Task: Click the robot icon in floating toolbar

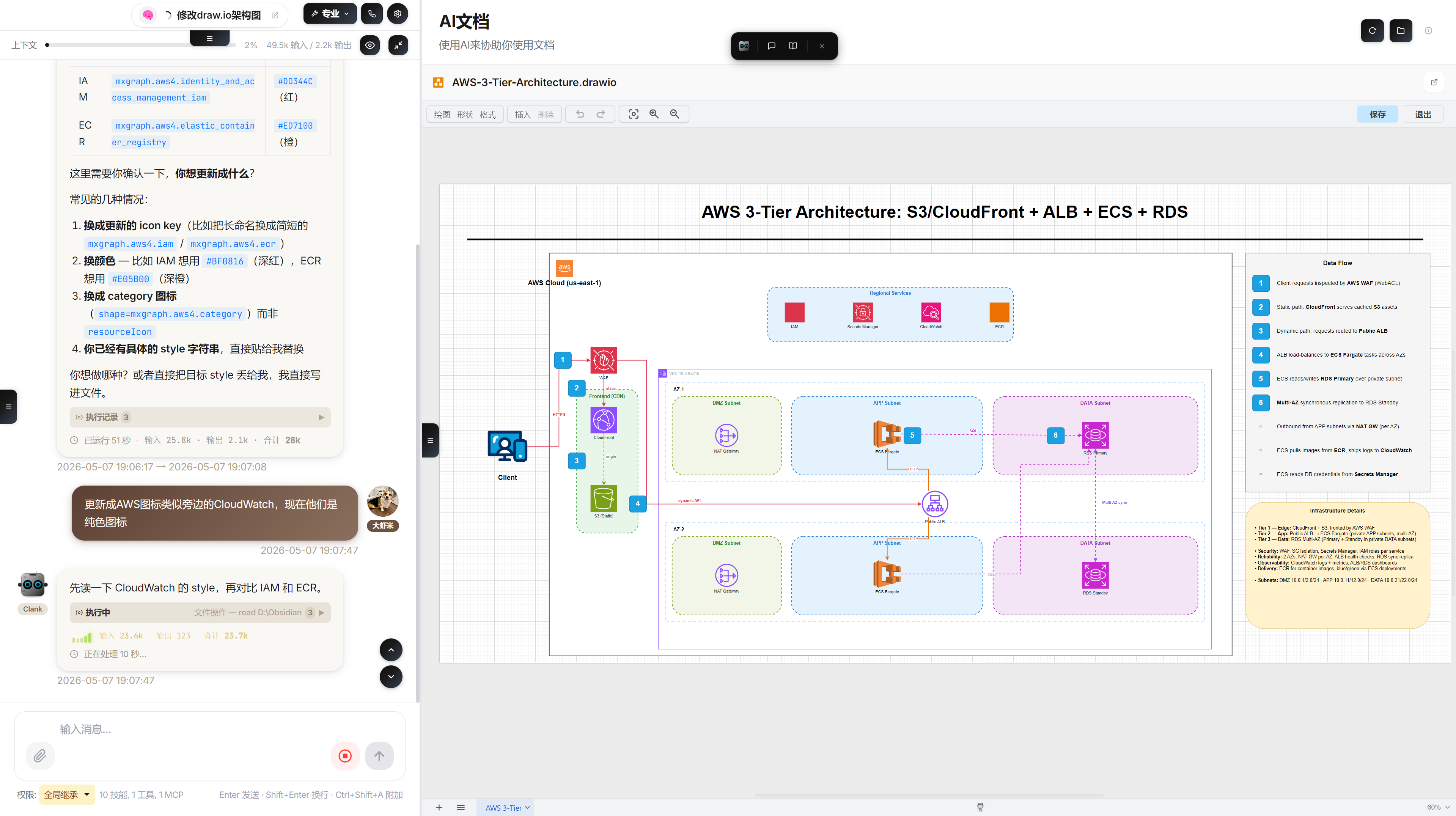Action: (744, 46)
